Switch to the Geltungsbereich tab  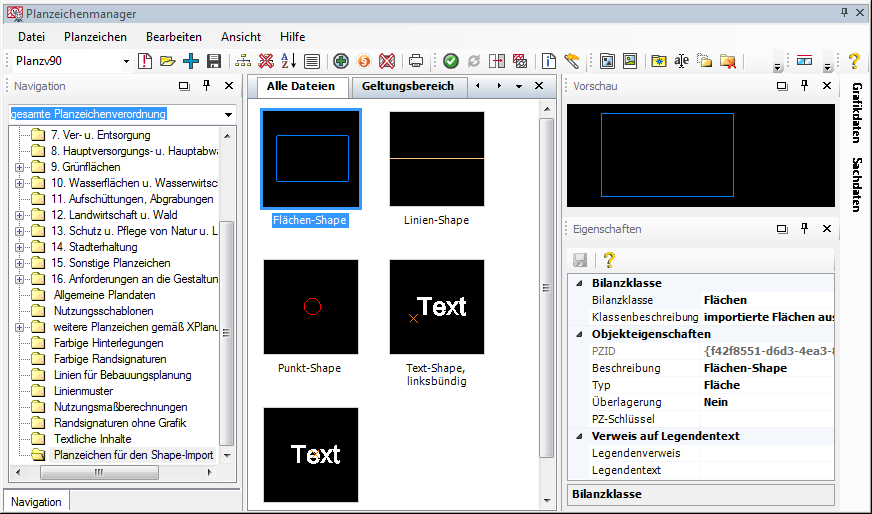[408, 86]
